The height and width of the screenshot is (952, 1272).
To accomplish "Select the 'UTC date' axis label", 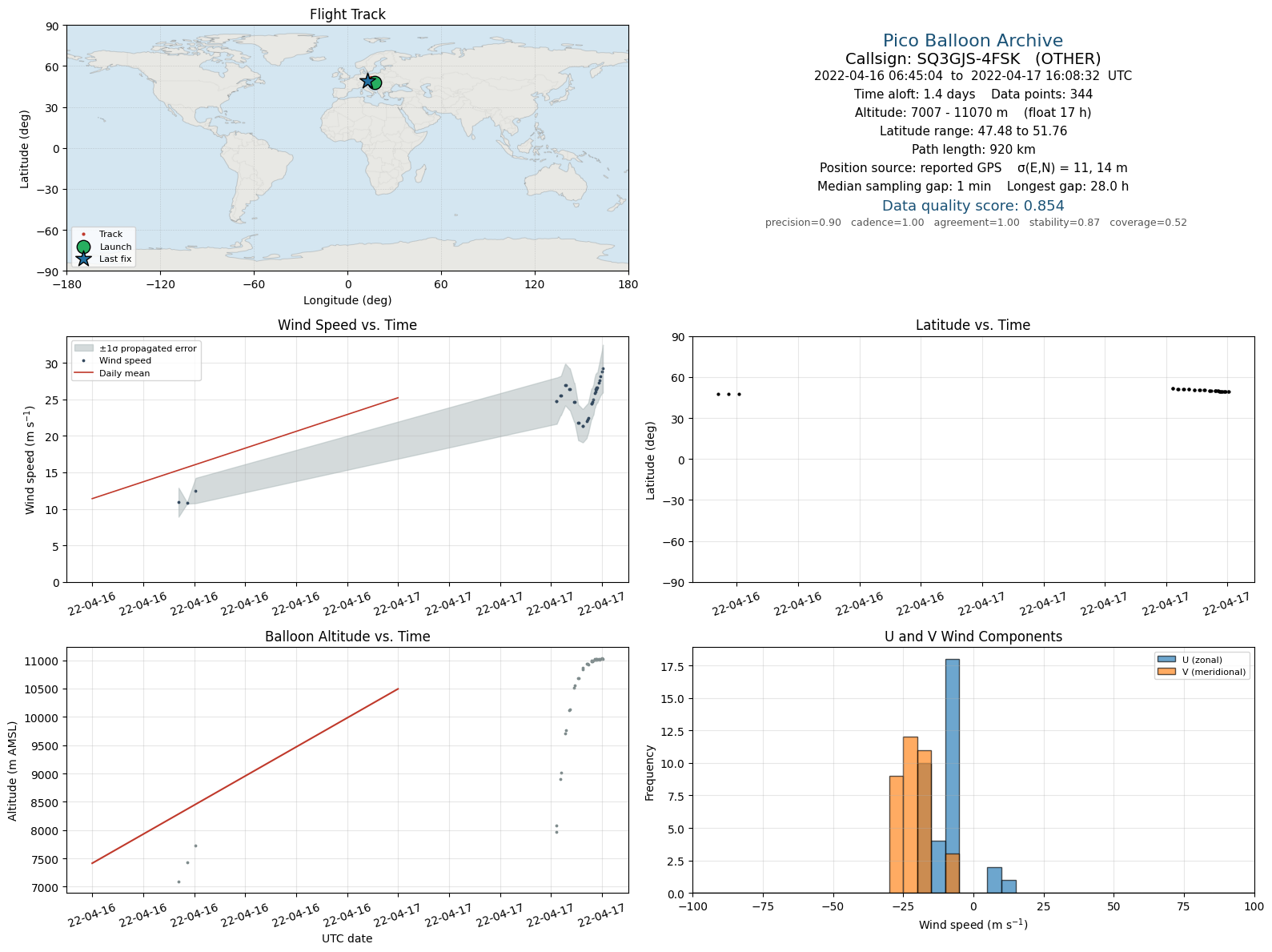I will click(347, 938).
